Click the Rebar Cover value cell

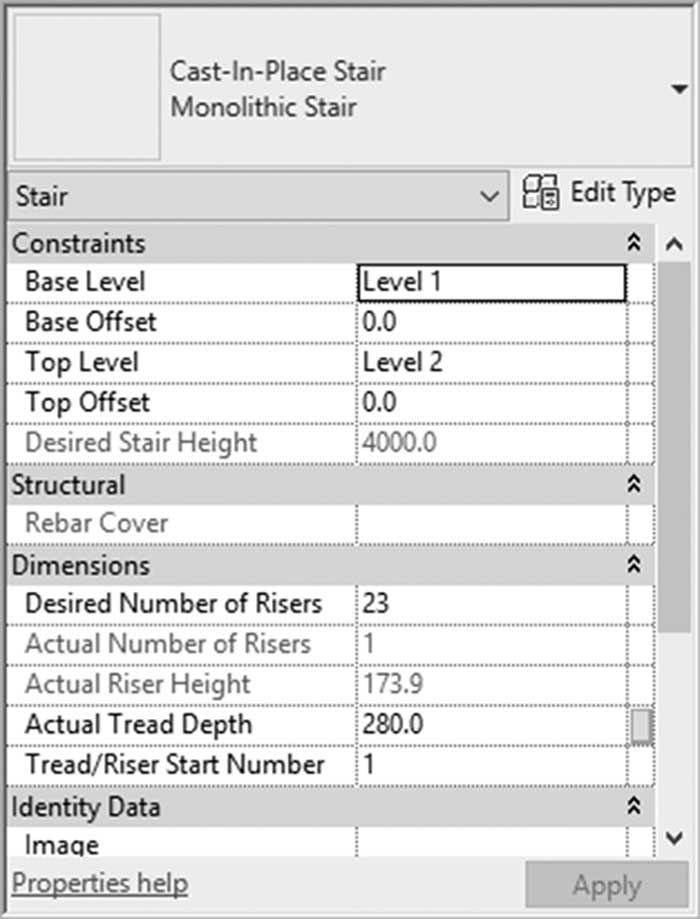coord(491,523)
